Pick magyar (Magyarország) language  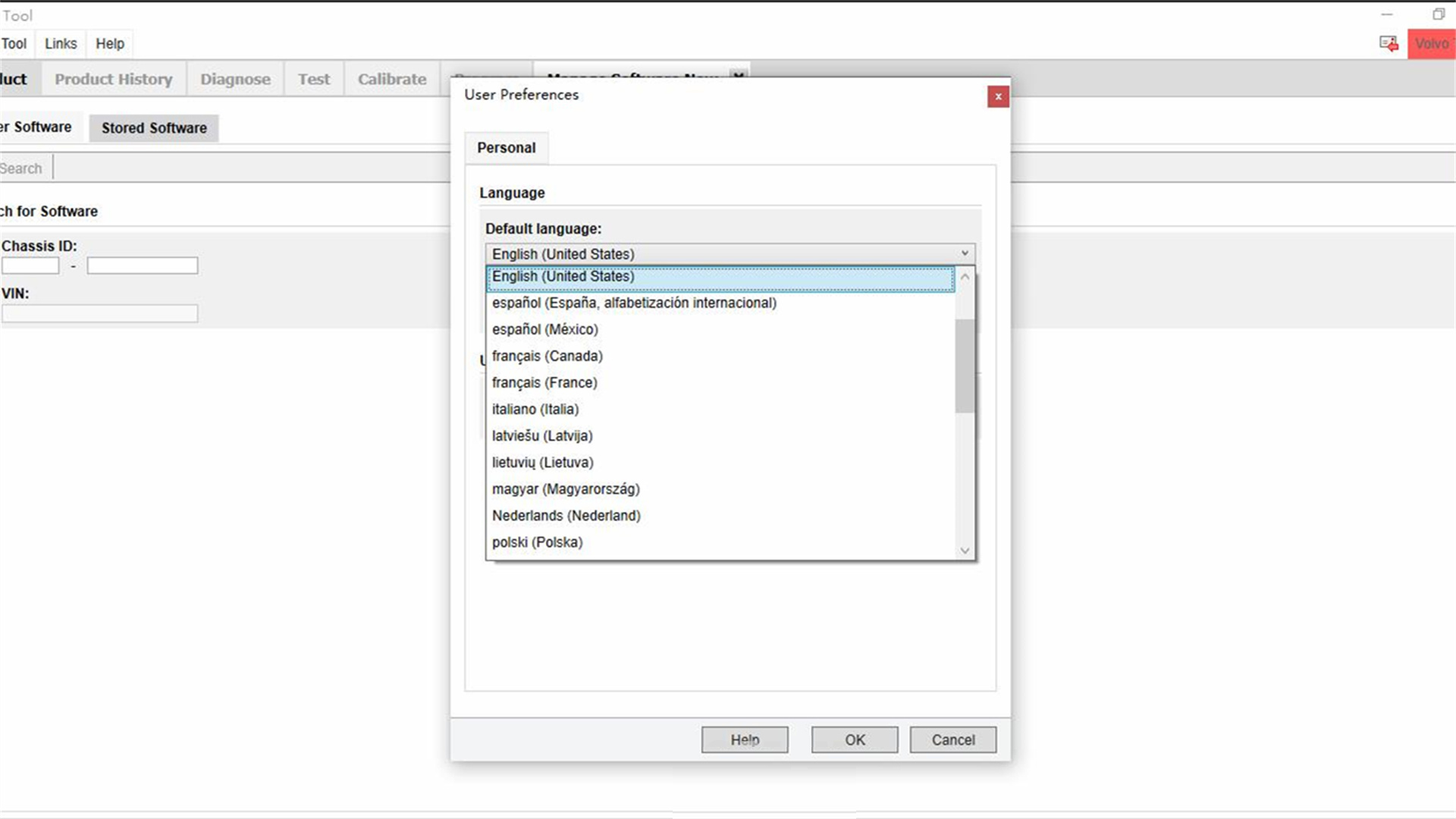click(720, 489)
